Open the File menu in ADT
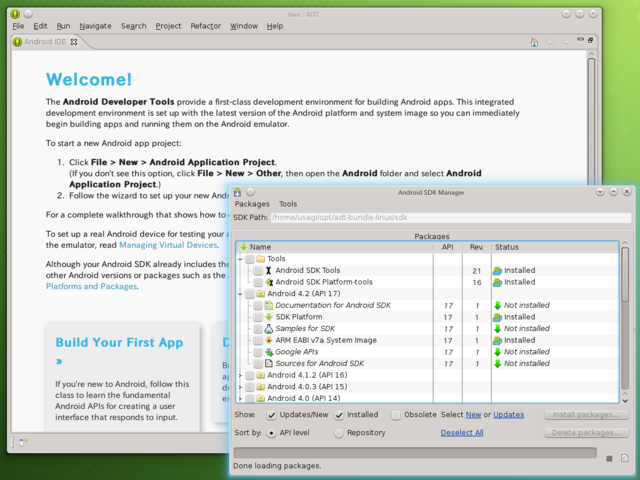 pos(18,26)
